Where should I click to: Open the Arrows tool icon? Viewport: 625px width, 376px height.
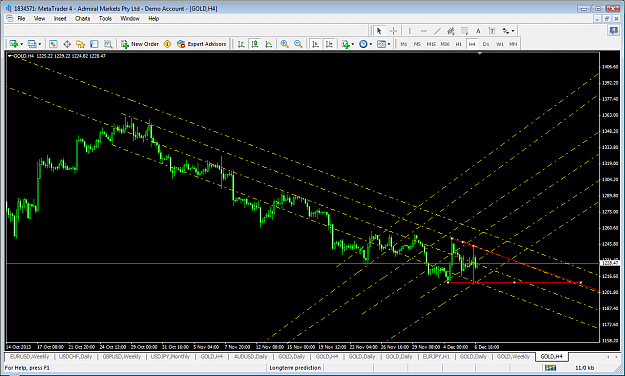point(505,31)
